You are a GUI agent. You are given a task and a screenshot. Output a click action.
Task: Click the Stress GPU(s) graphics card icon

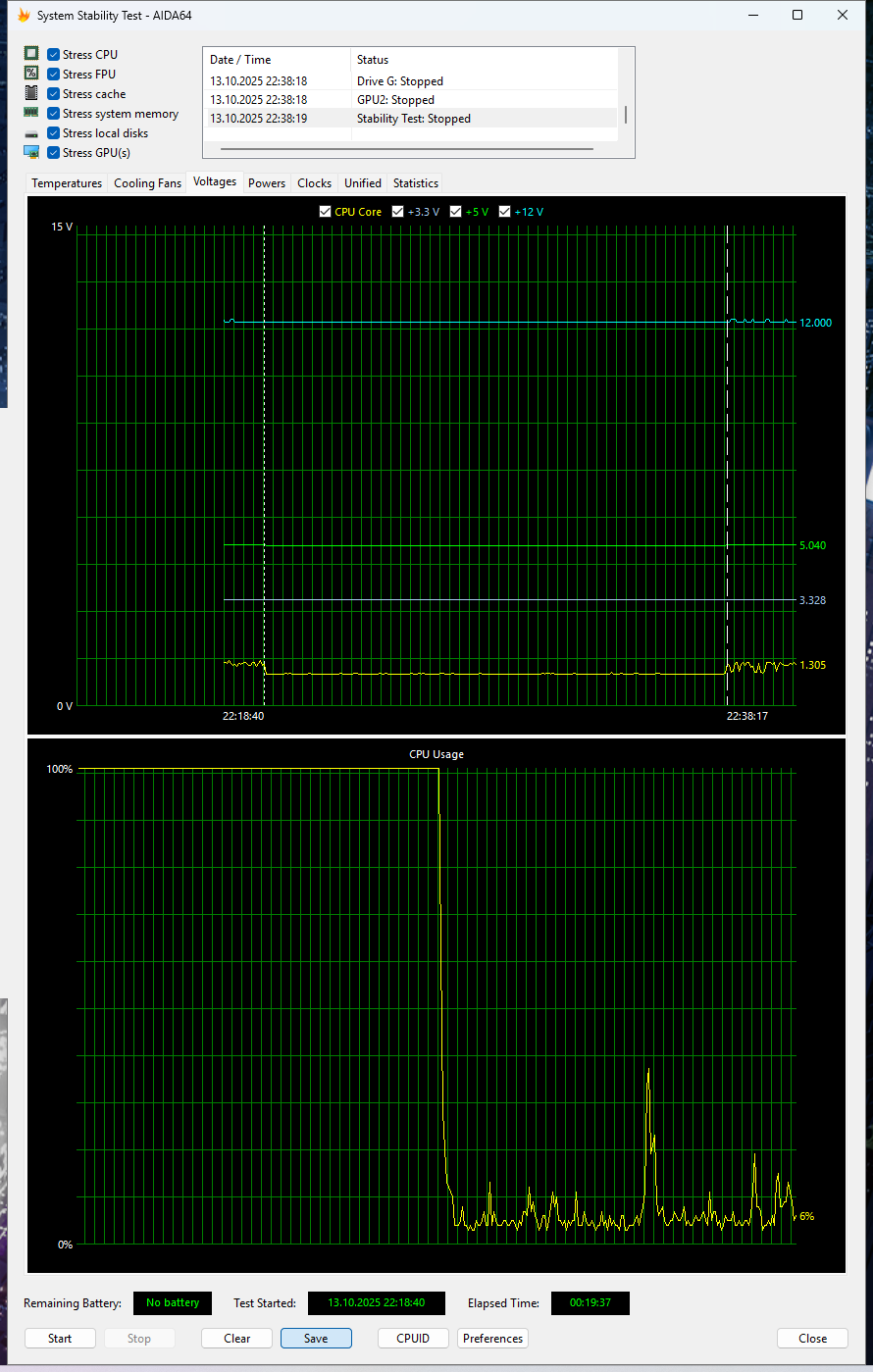click(x=31, y=151)
